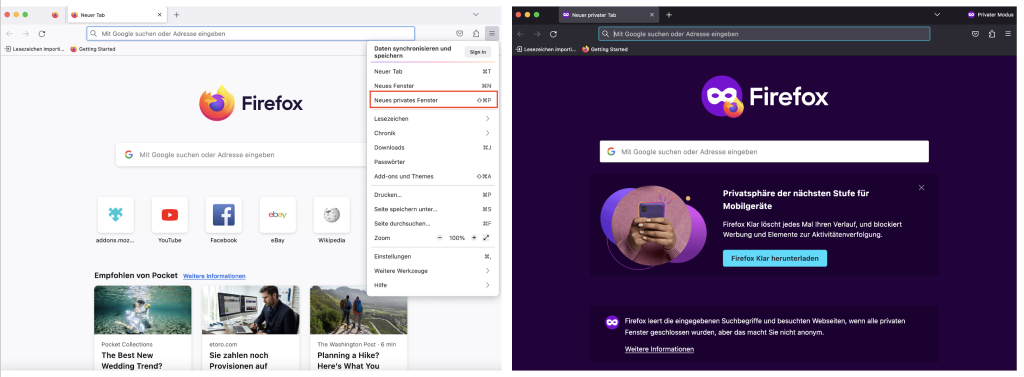Go back in private Firefox window

[x=520, y=34]
